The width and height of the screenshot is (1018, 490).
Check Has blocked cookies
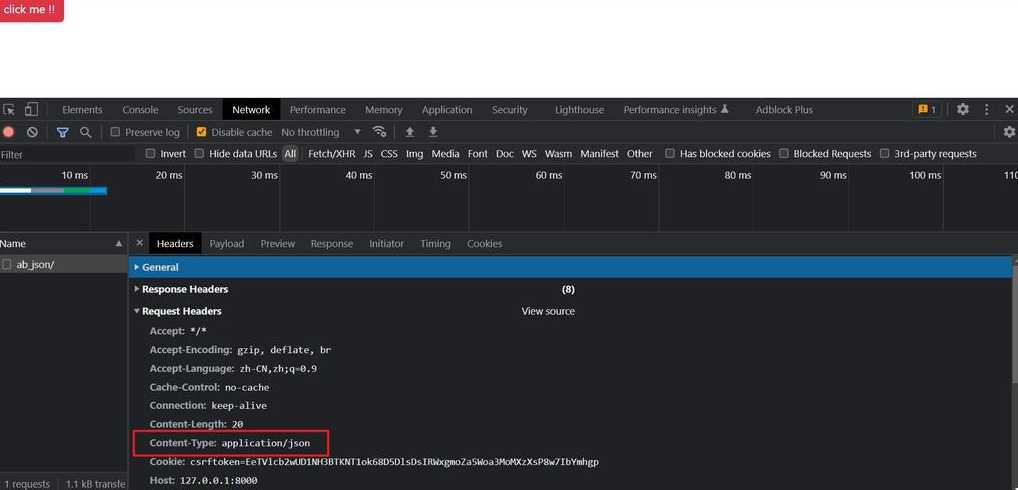(670, 154)
